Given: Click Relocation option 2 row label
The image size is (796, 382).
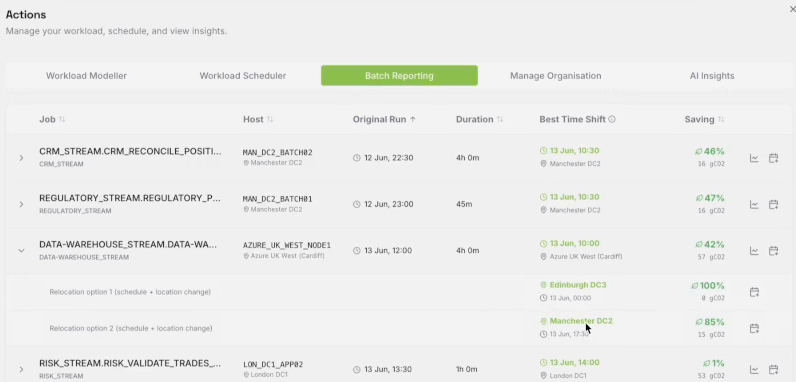Looking at the screenshot, I should 130,329.
